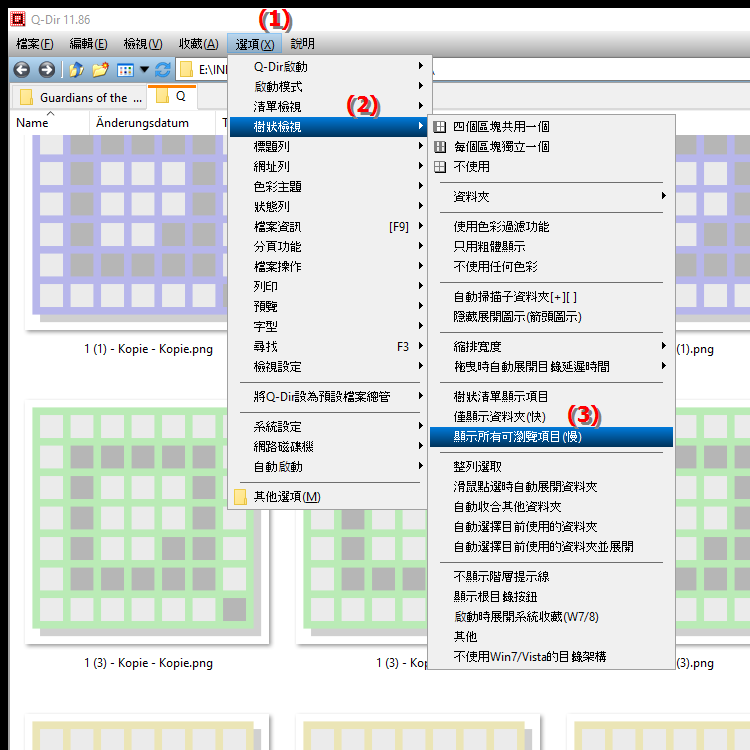Open the 檔案(F) menu
Image resolution: width=750 pixels, height=750 pixels.
click(34, 44)
